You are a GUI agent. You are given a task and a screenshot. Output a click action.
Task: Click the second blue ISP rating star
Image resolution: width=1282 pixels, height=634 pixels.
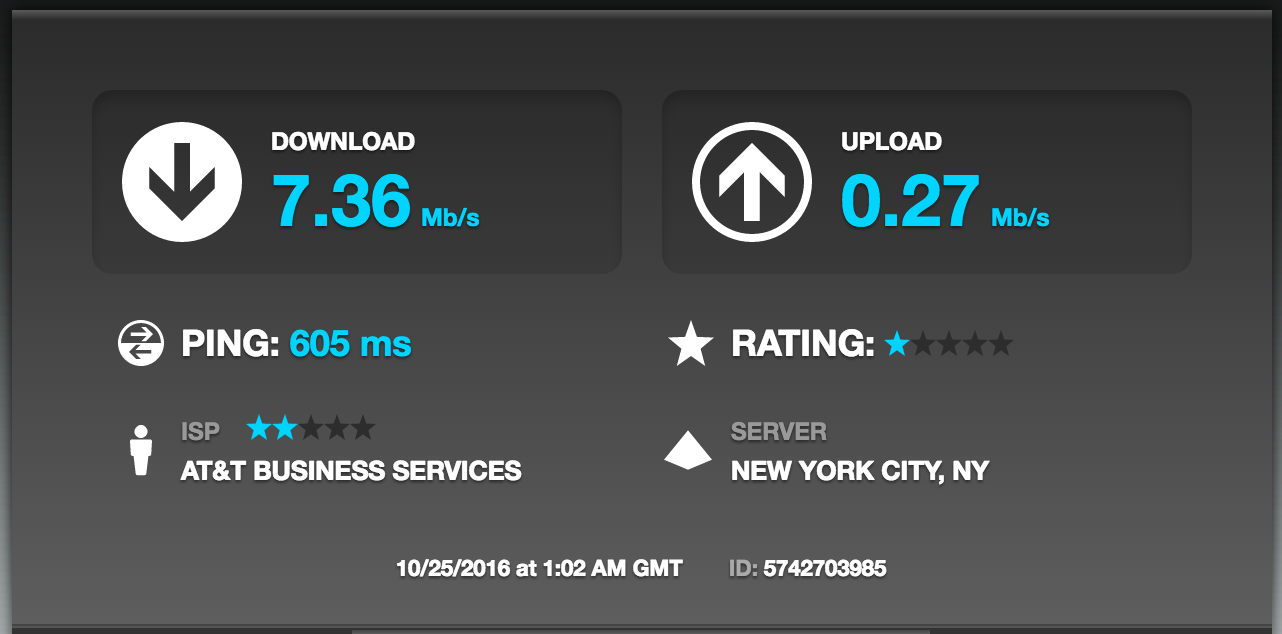click(x=285, y=428)
